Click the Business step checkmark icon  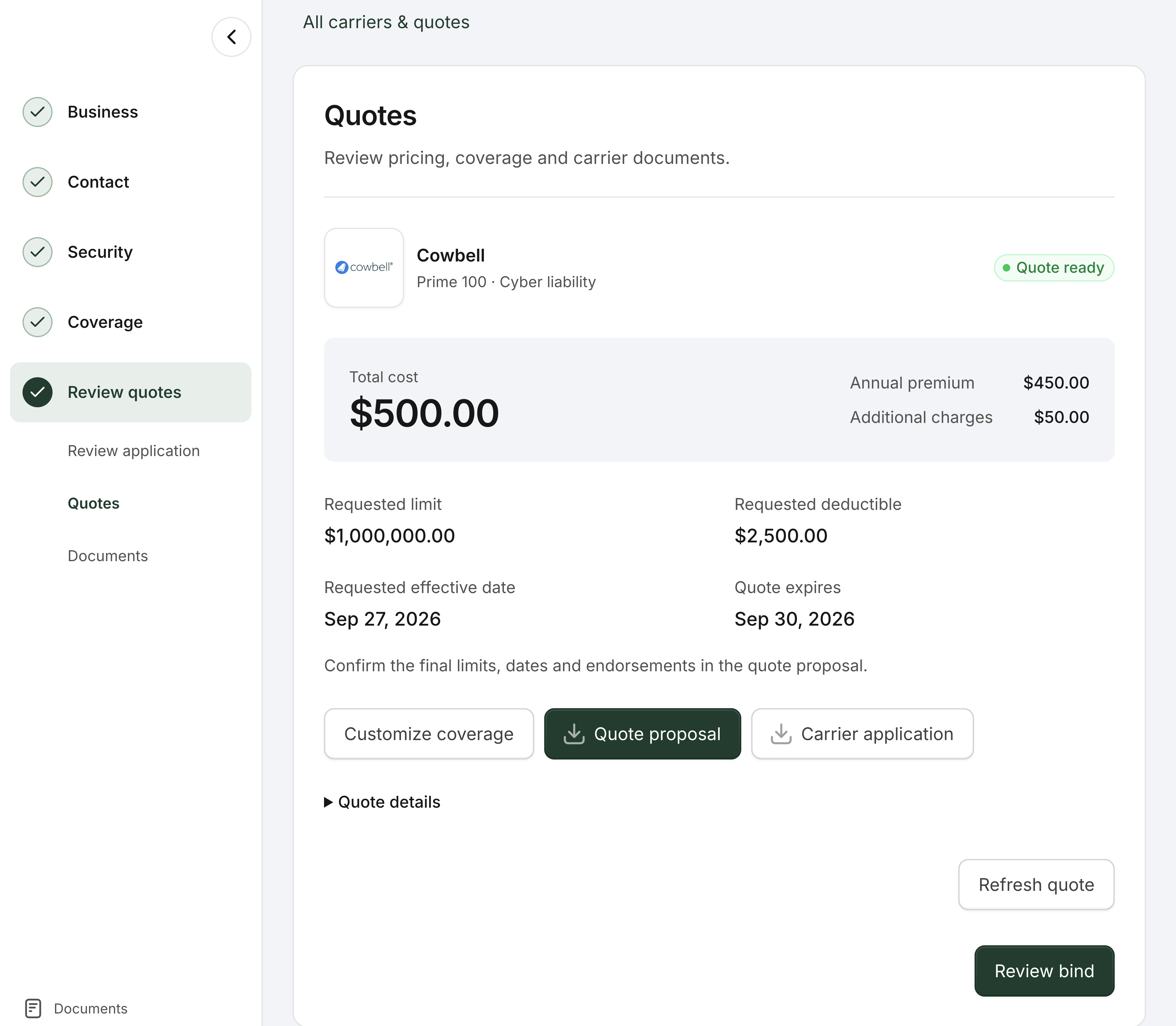pos(37,112)
